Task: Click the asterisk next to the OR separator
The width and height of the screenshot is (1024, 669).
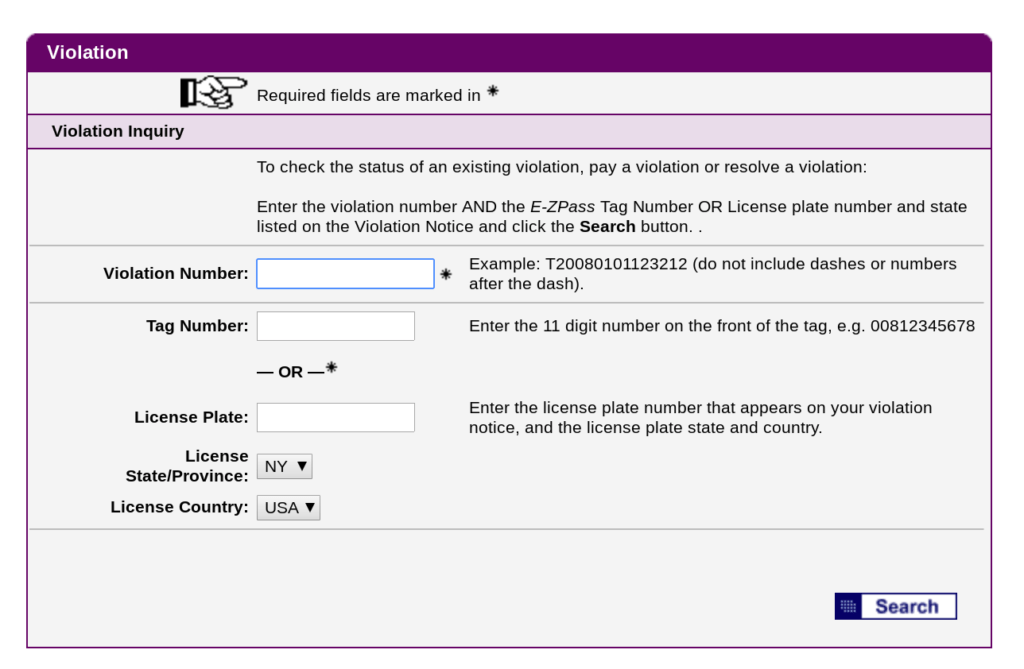Action: (332, 367)
